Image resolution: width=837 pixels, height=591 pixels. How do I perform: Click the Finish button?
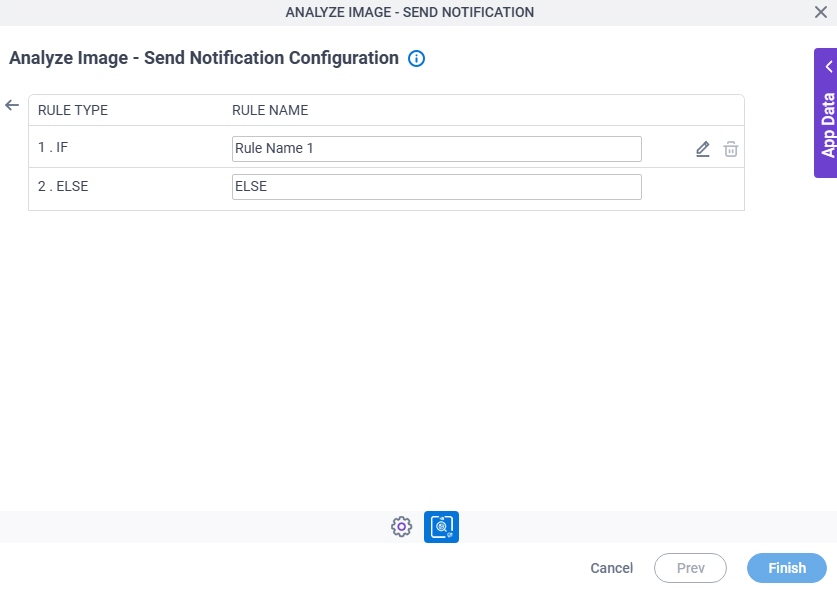787,568
